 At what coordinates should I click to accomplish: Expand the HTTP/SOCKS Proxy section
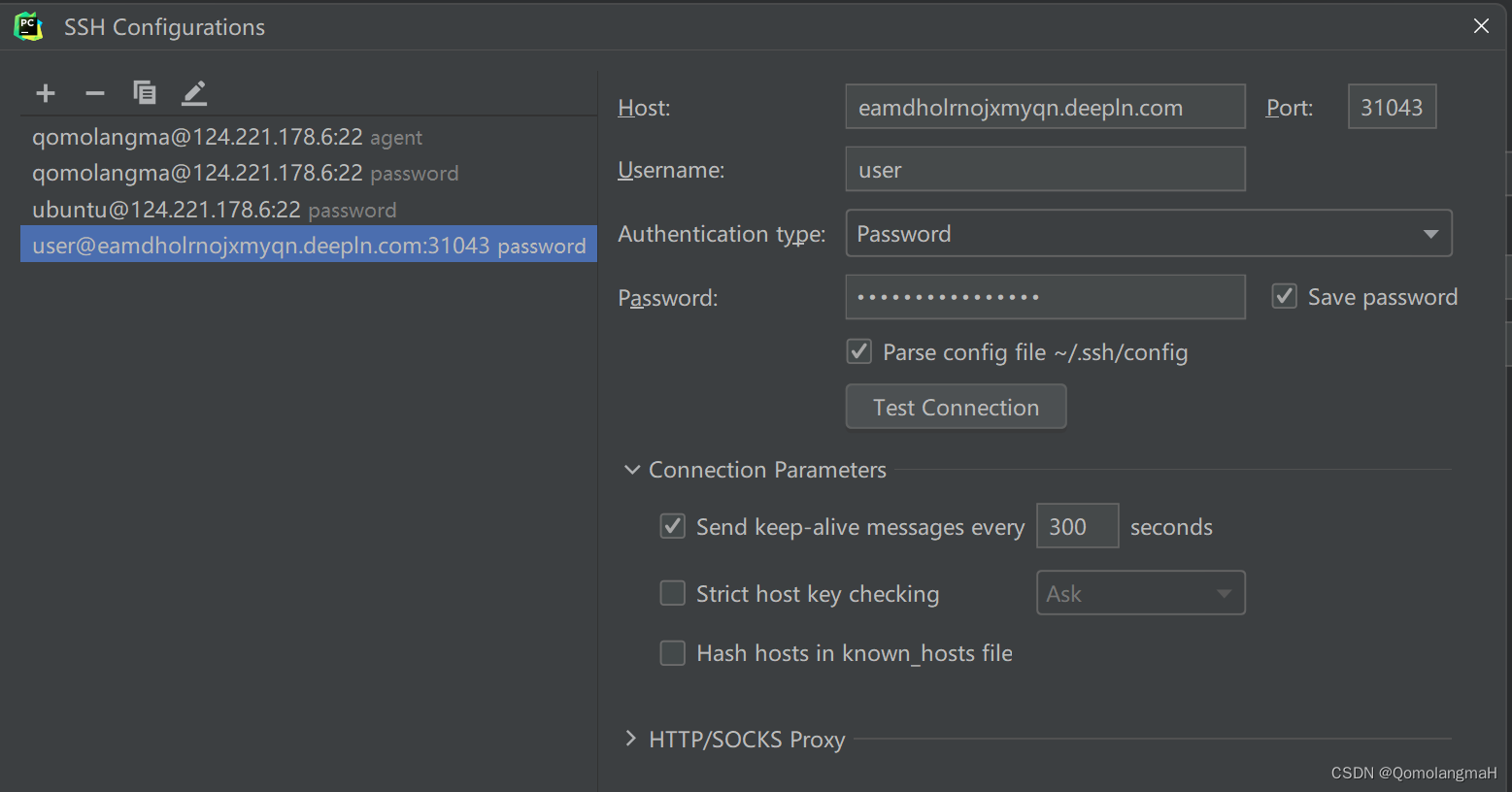tap(631, 738)
